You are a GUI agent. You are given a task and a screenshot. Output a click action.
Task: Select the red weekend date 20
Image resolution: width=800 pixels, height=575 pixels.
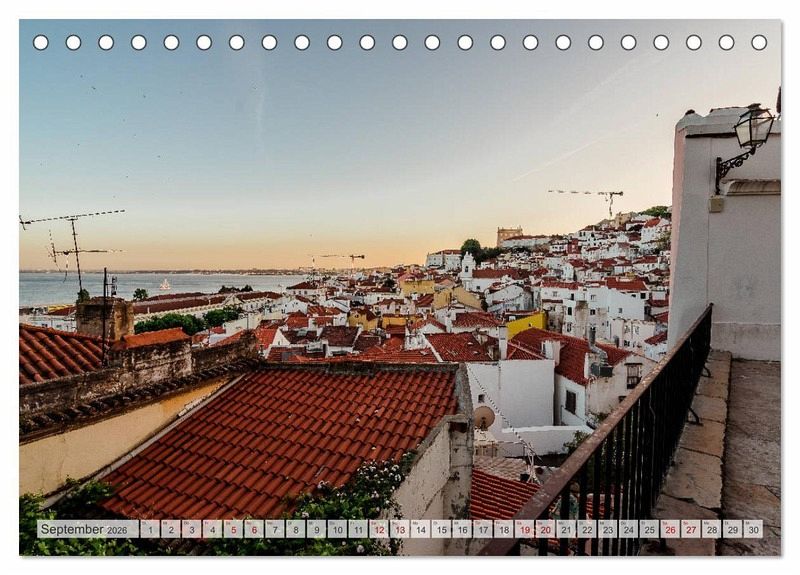click(x=545, y=529)
